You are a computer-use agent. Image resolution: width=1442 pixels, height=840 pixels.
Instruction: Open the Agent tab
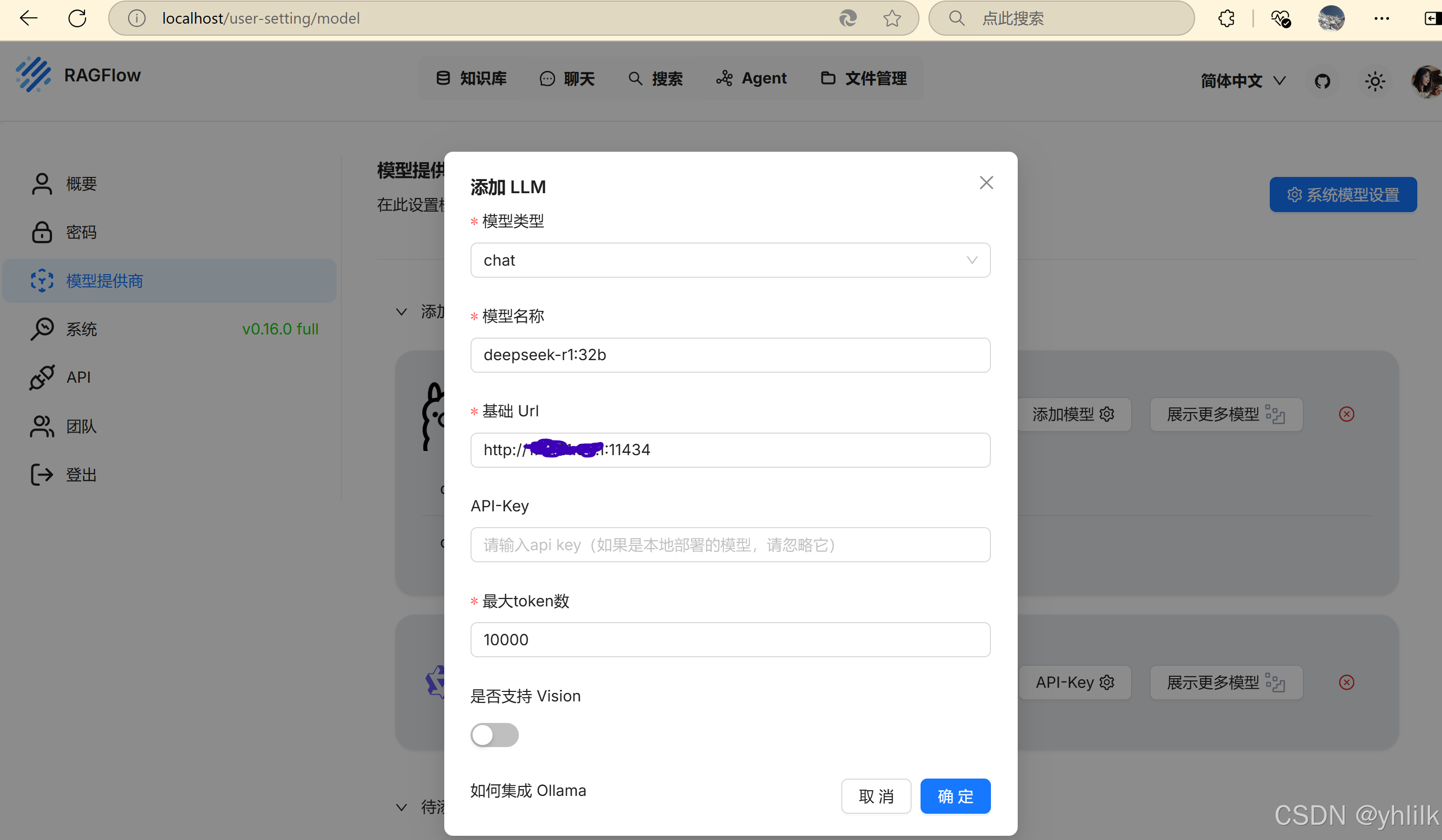(x=751, y=78)
